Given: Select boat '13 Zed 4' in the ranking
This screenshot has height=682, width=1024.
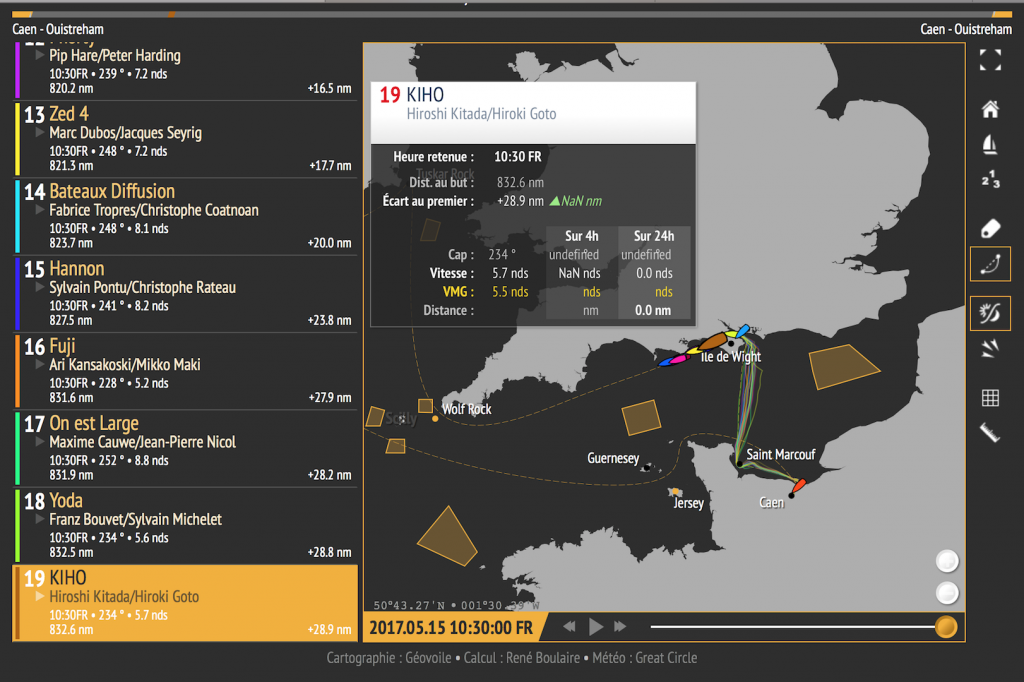Looking at the screenshot, I should [x=185, y=139].
